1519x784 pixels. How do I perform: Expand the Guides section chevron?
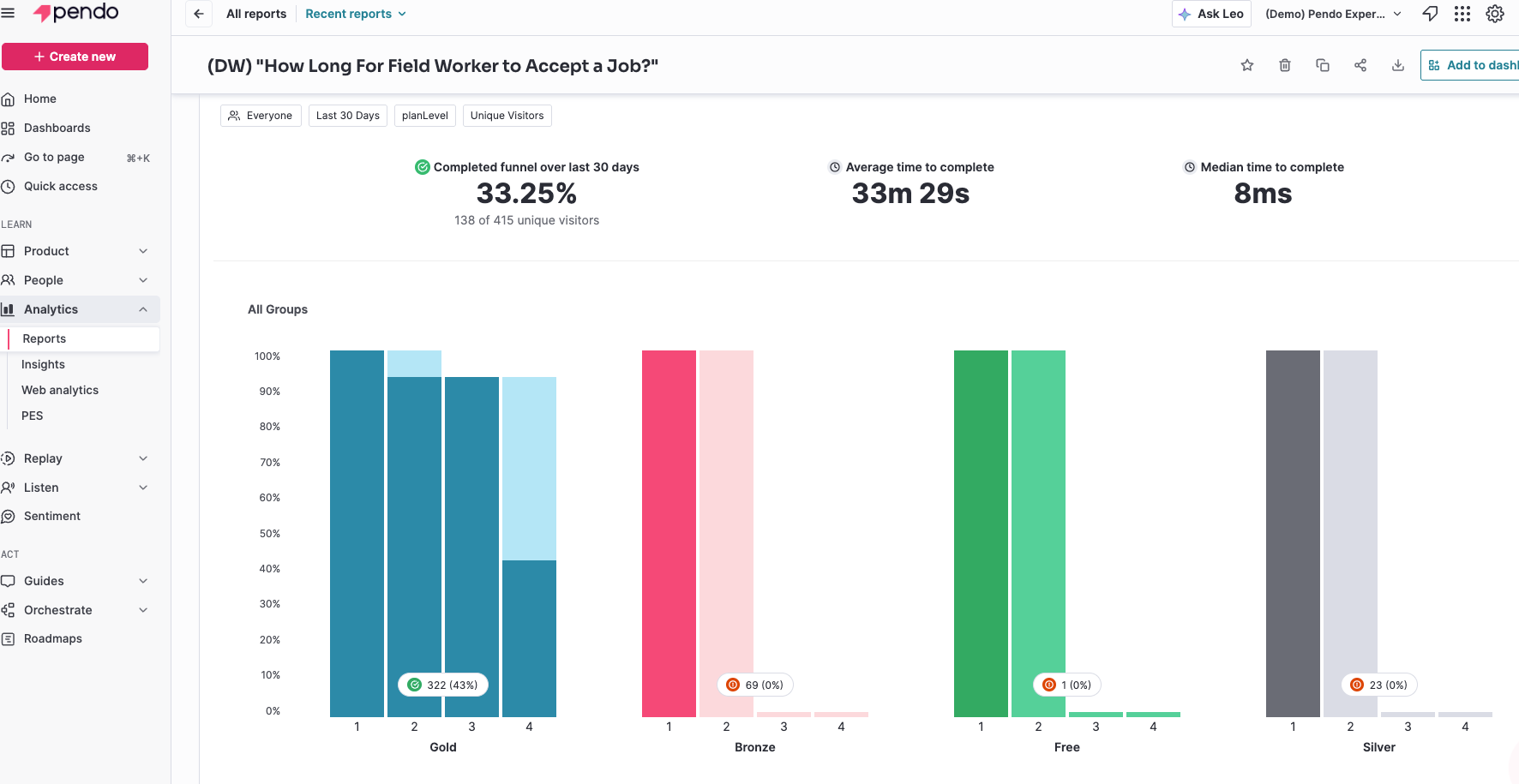[x=143, y=581]
